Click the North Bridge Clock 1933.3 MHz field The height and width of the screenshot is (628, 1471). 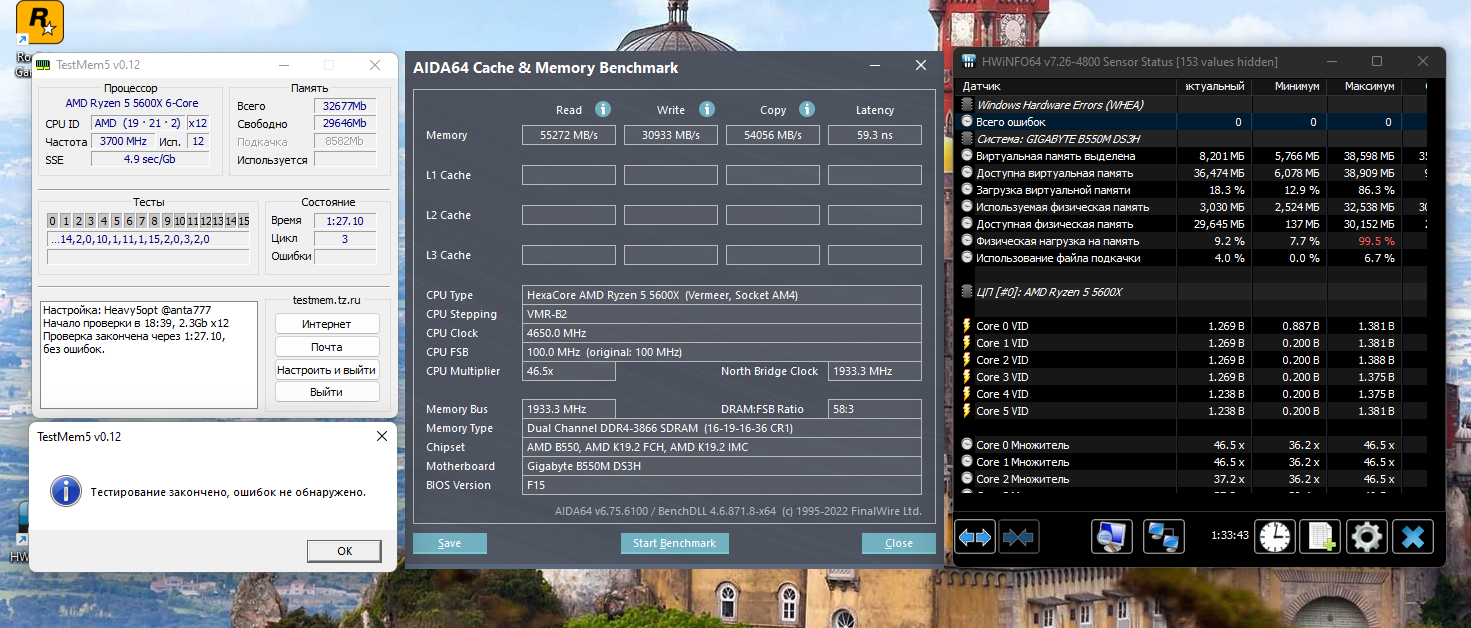pos(875,371)
